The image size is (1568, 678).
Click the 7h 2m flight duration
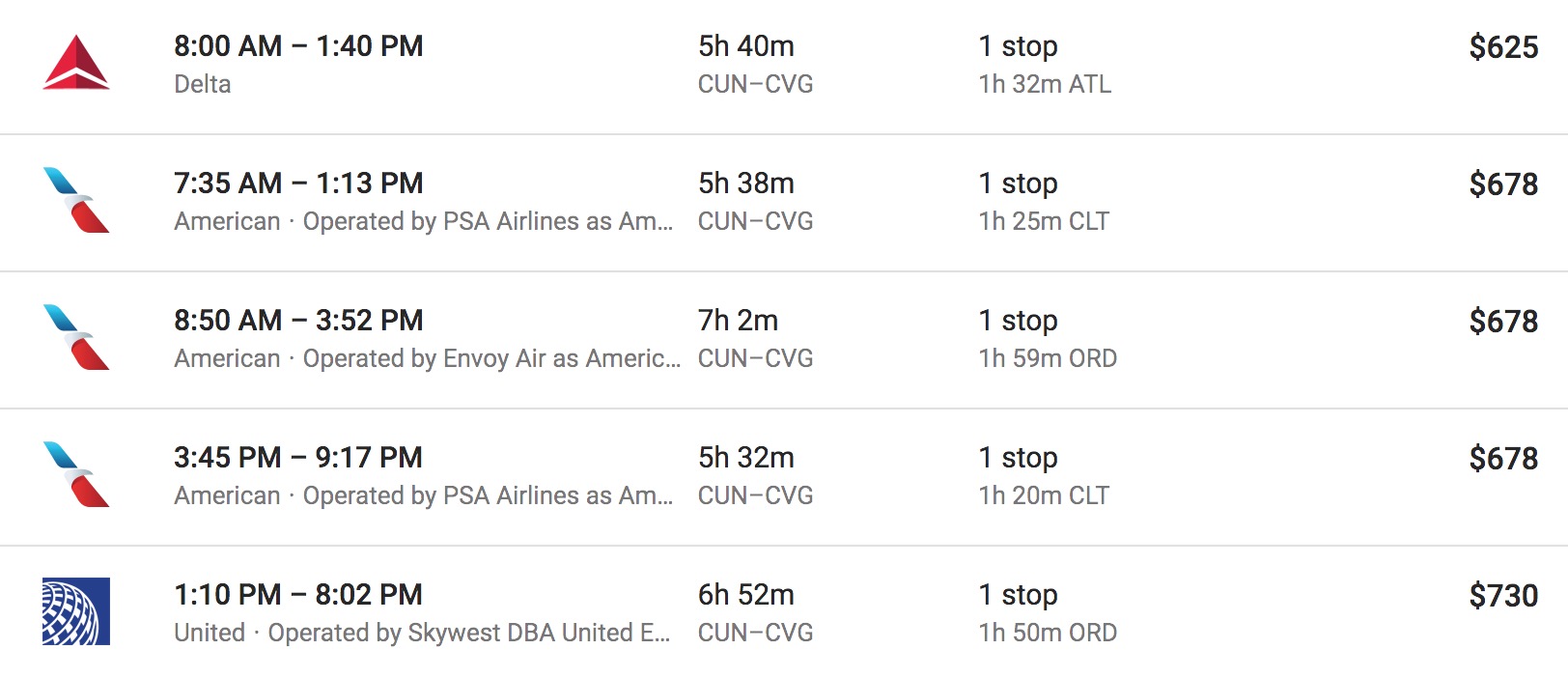738,321
